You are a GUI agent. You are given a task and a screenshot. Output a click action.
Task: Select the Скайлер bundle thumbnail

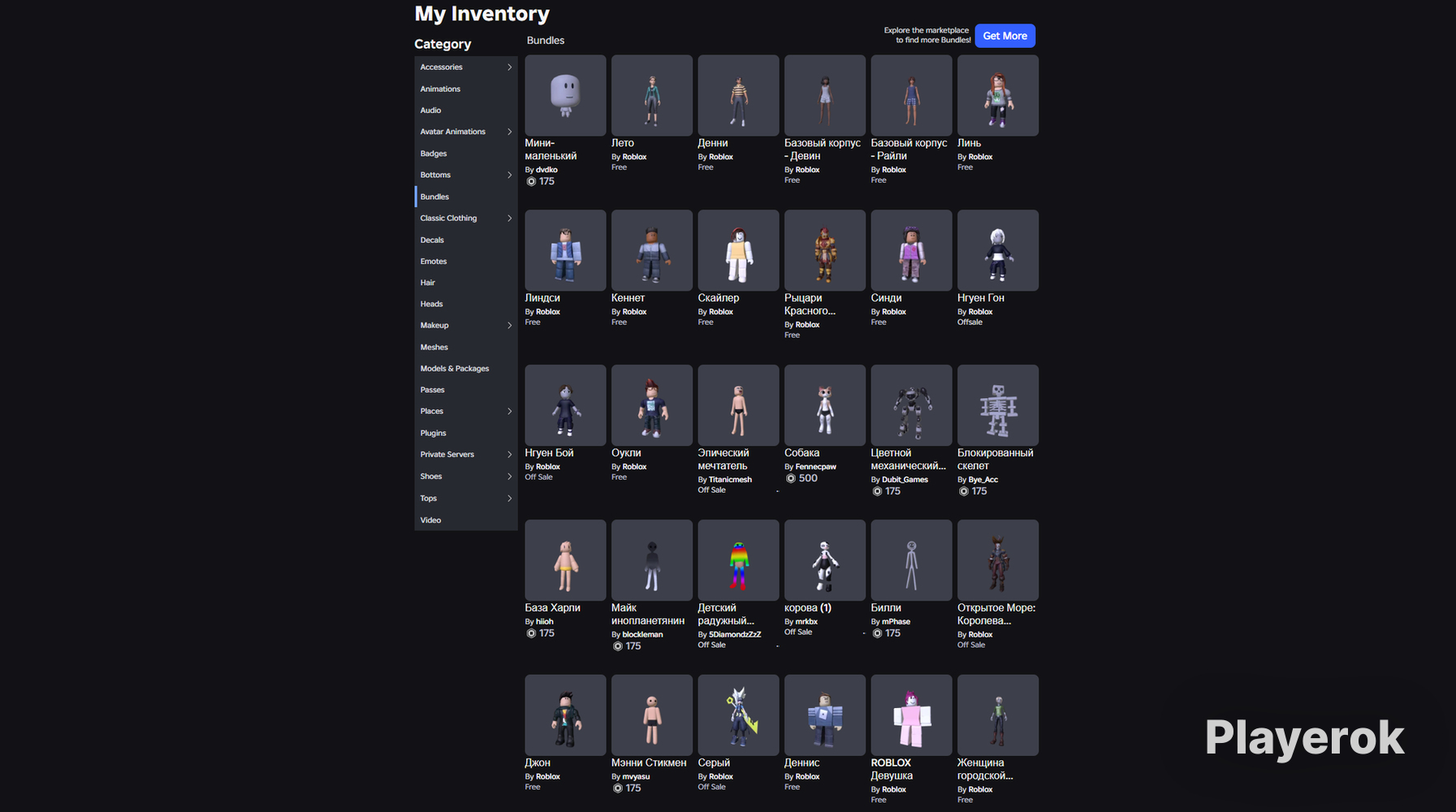point(738,250)
